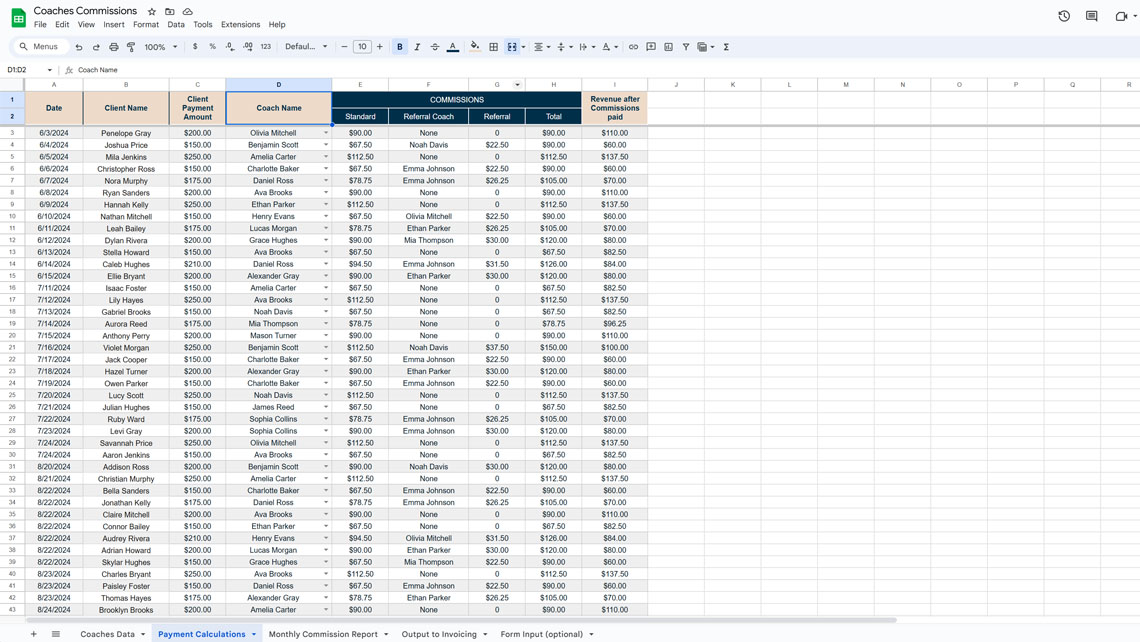Click the font size field showing 10
Viewport: 1140px width, 642px height.
click(362, 47)
